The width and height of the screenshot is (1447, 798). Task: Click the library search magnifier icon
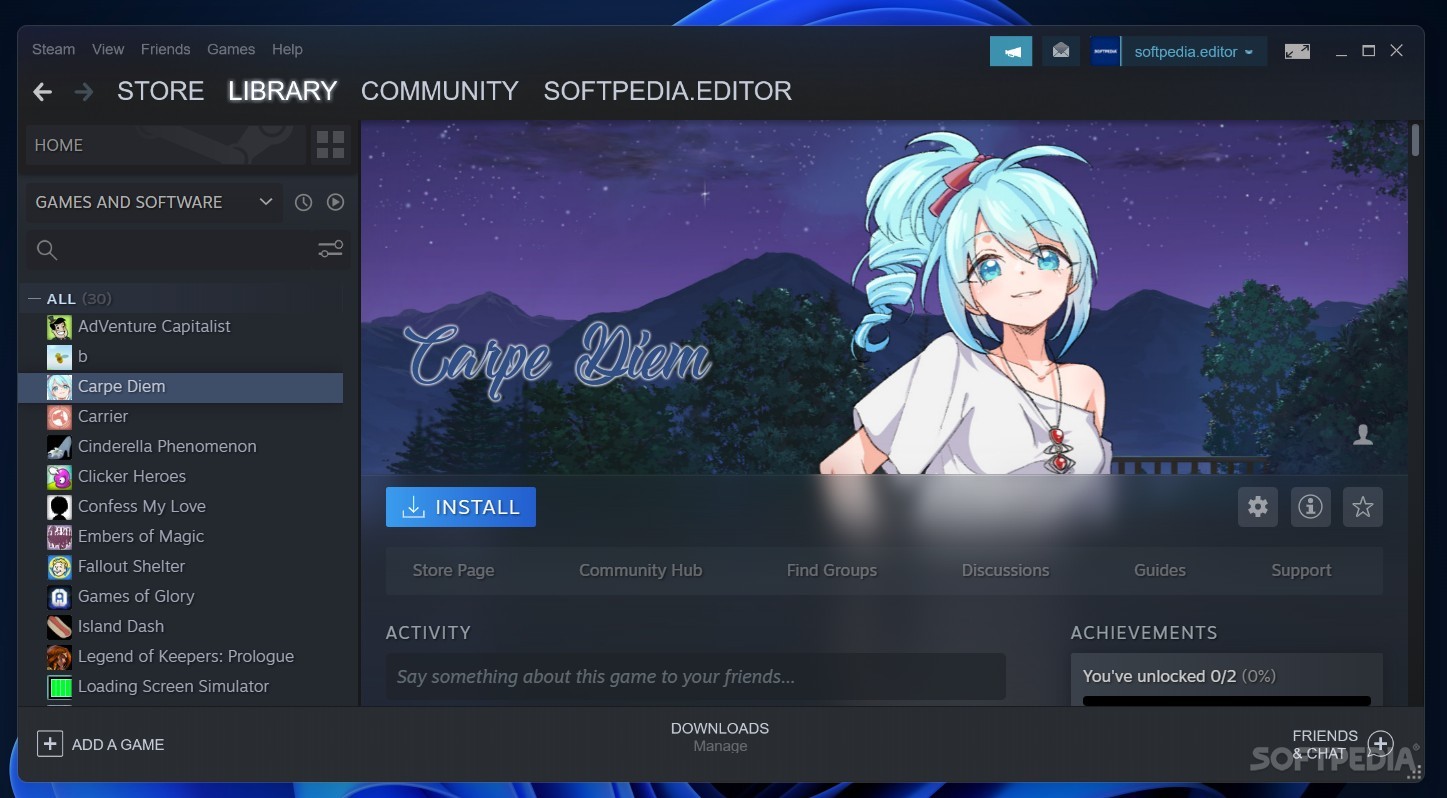47,250
